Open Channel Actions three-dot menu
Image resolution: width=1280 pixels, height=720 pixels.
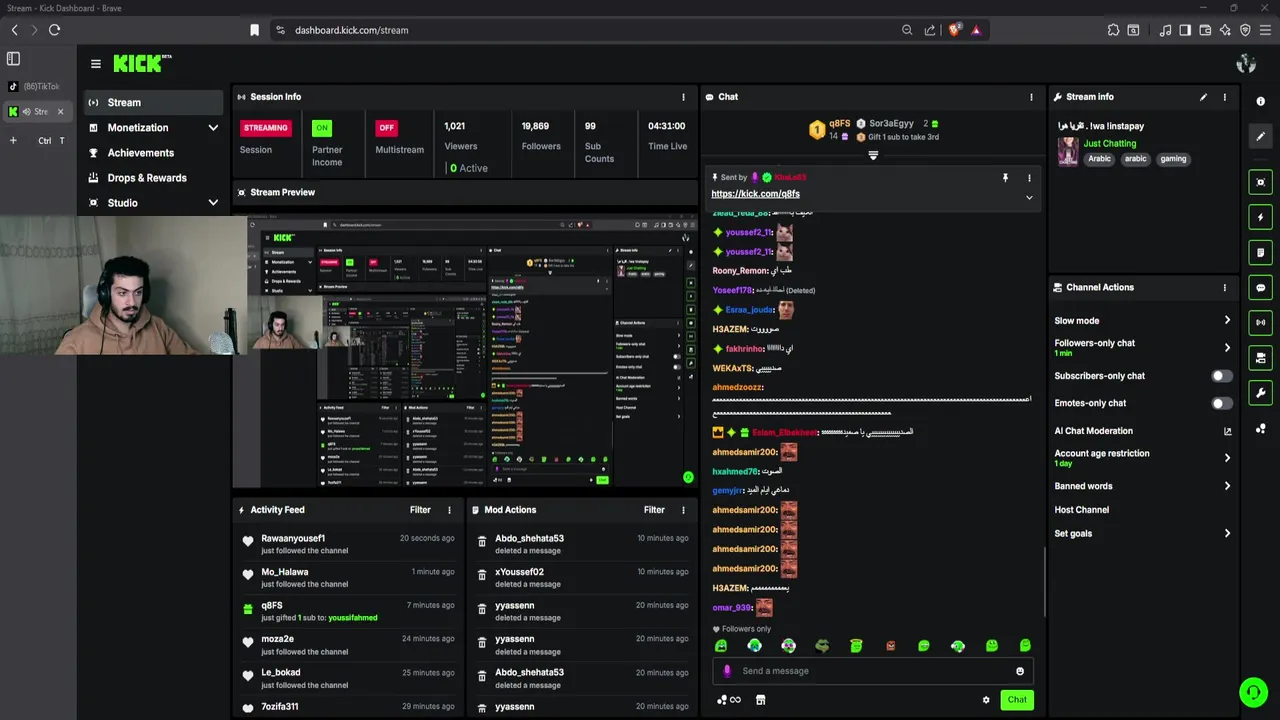pos(1224,287)
